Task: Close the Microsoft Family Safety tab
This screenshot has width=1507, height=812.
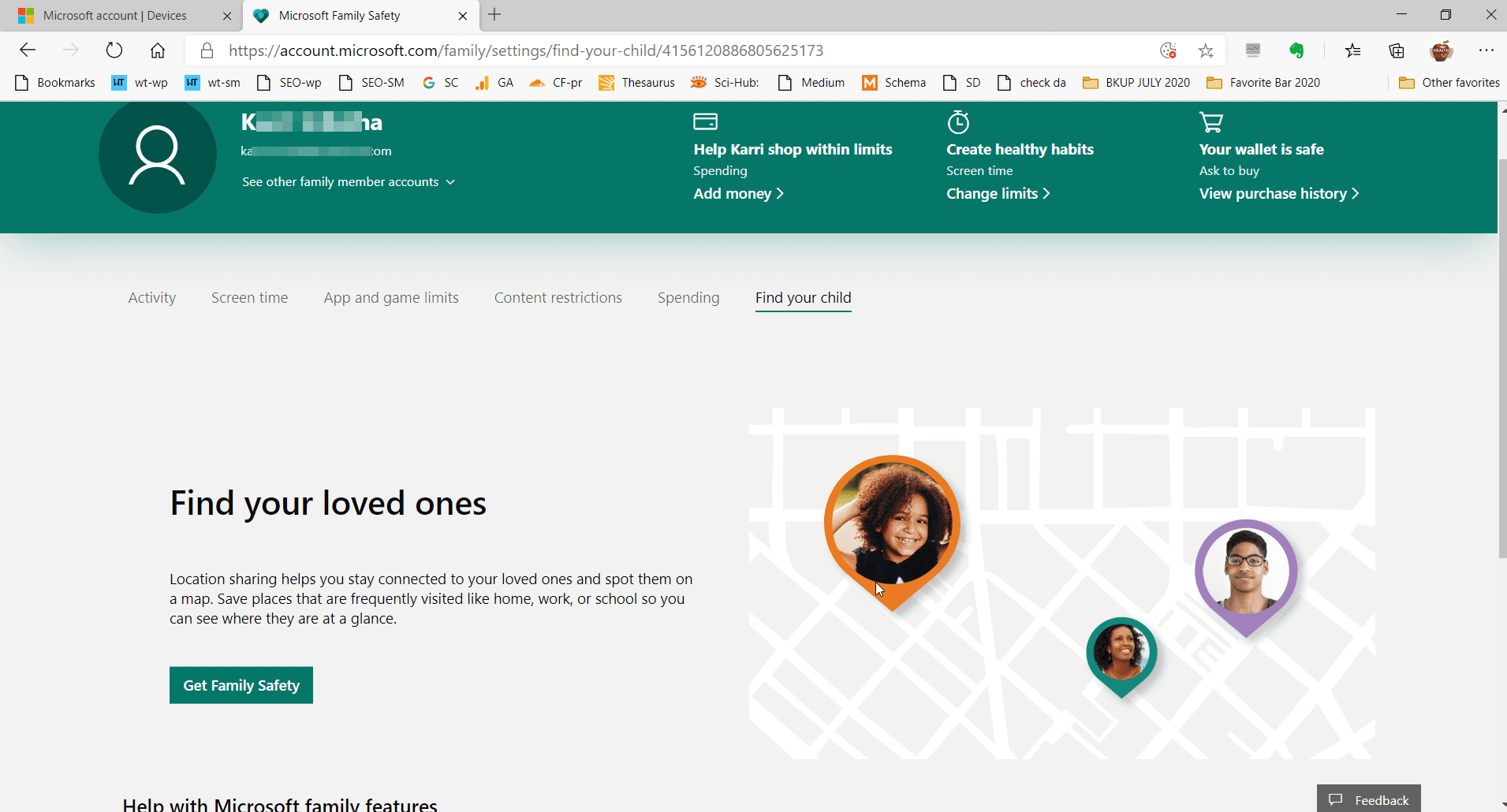Action: coord(463,16)
